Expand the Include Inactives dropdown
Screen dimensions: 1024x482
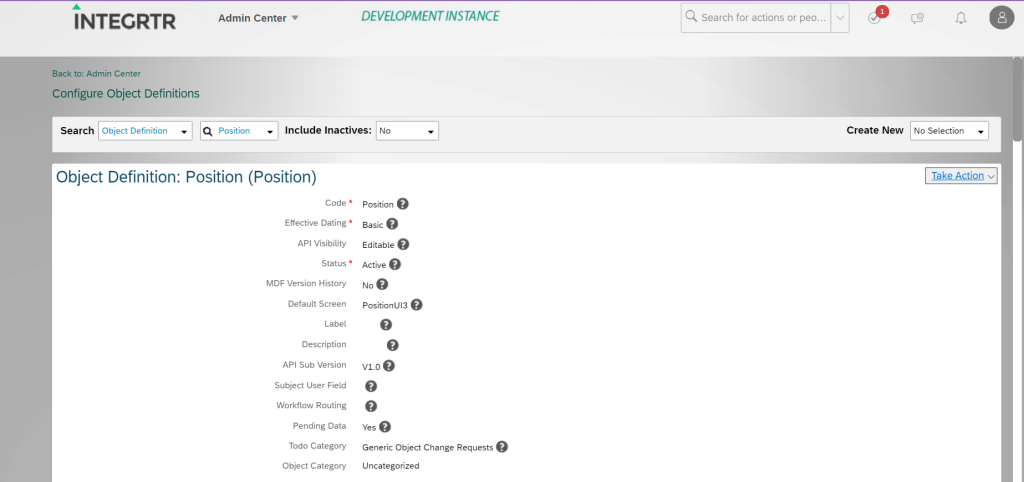(407, 131)
